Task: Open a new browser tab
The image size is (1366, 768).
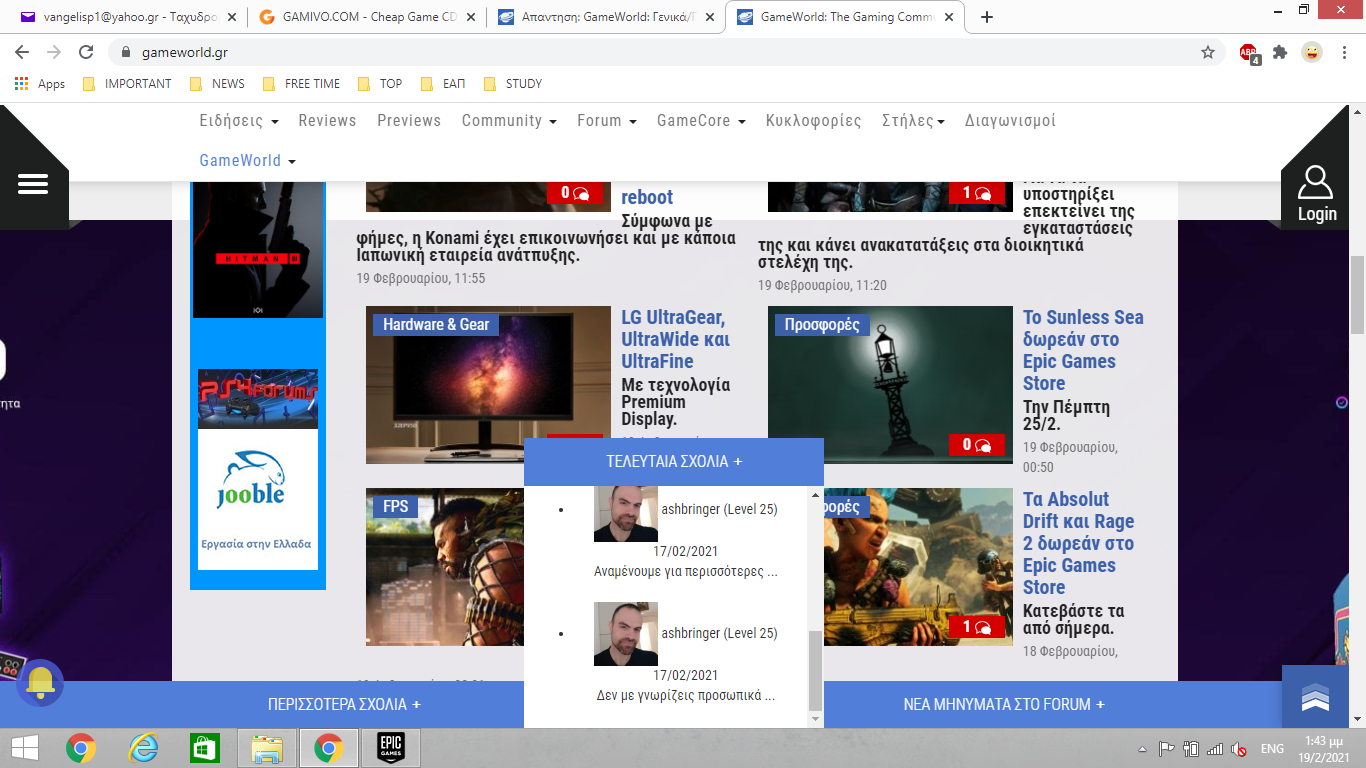Action: click(x=987, y=17)
